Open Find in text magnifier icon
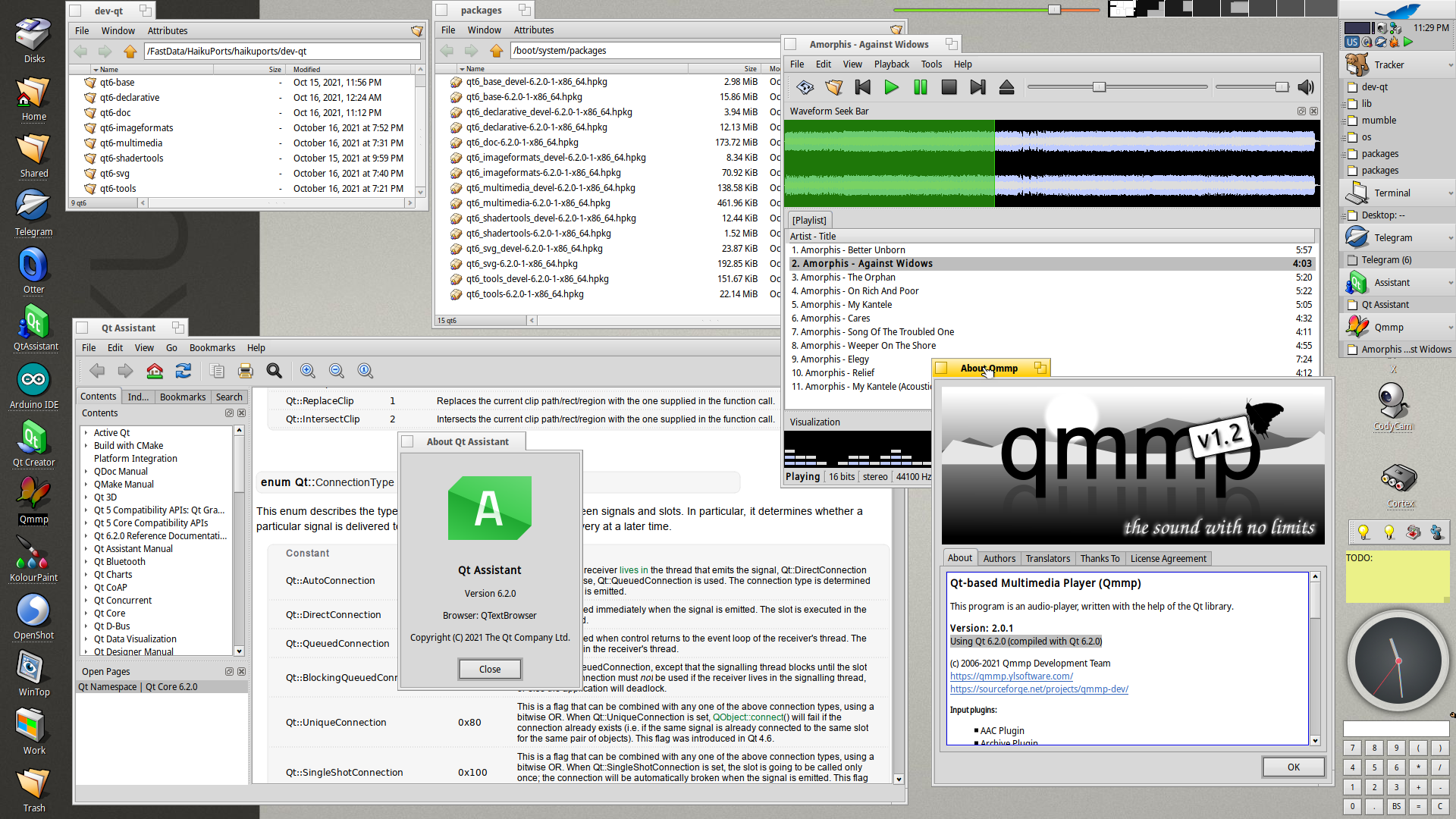 click(x=275, y=371)
